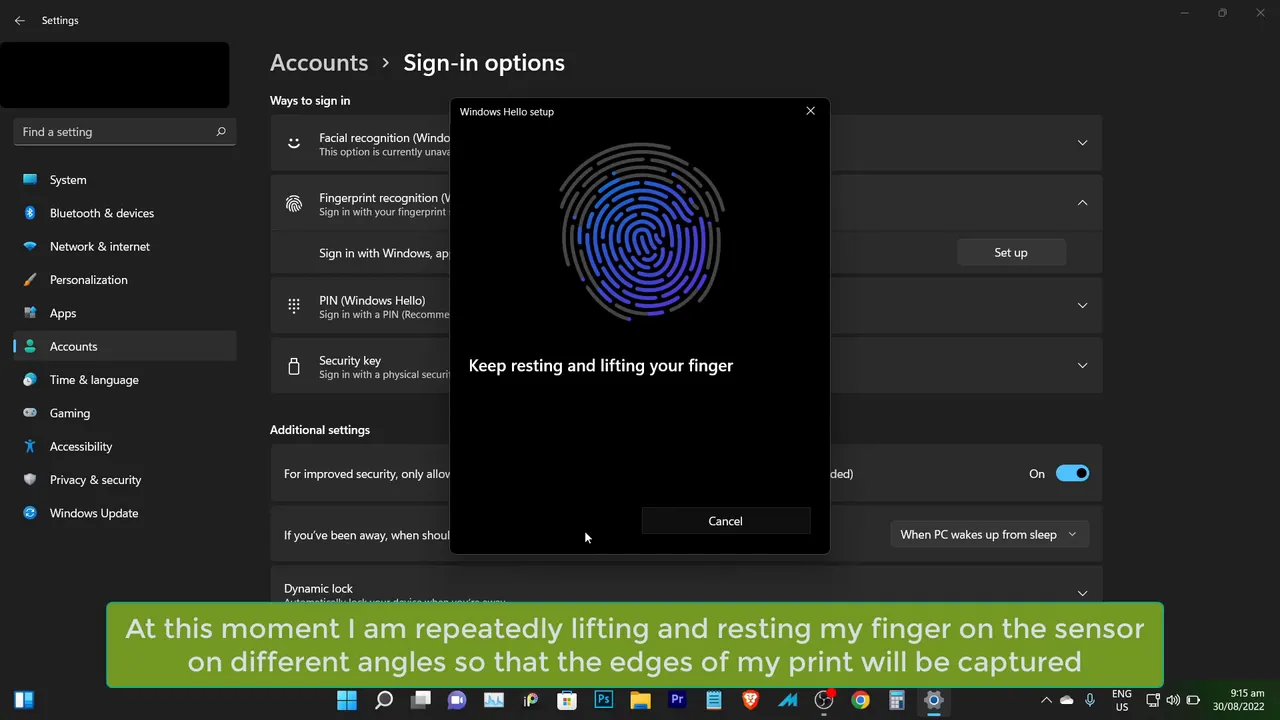Click the Facial recognition smiley icon
This screenshot has height=720, width=1280.
294,143
